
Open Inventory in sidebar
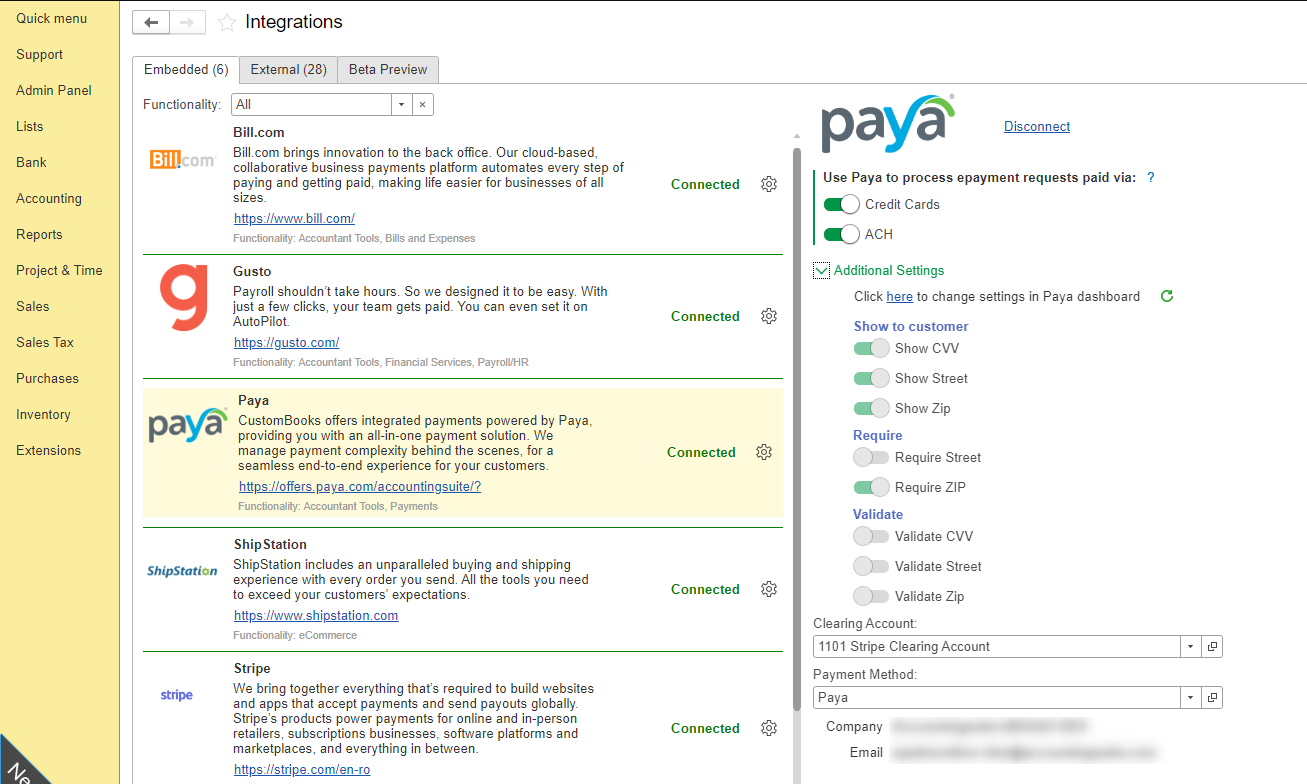click(43, 414)
